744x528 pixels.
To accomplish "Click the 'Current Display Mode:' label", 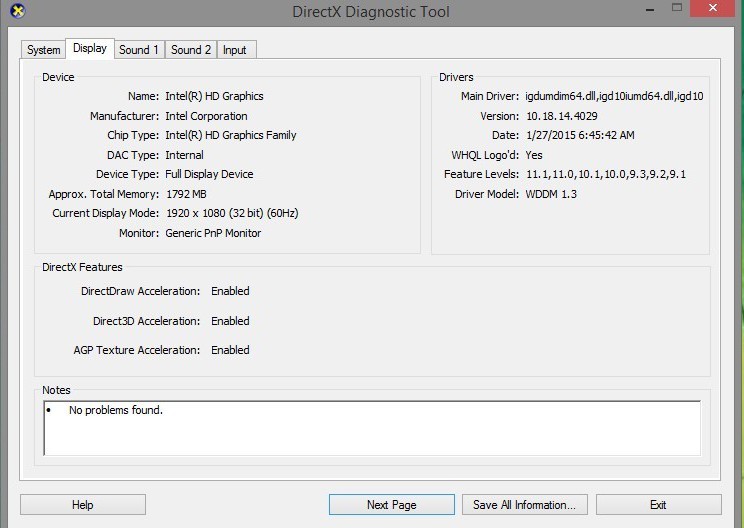I will pos(105,213).
